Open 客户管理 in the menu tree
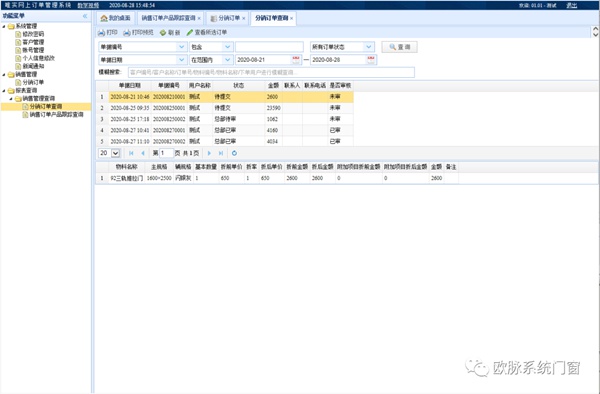 [33, 42]
